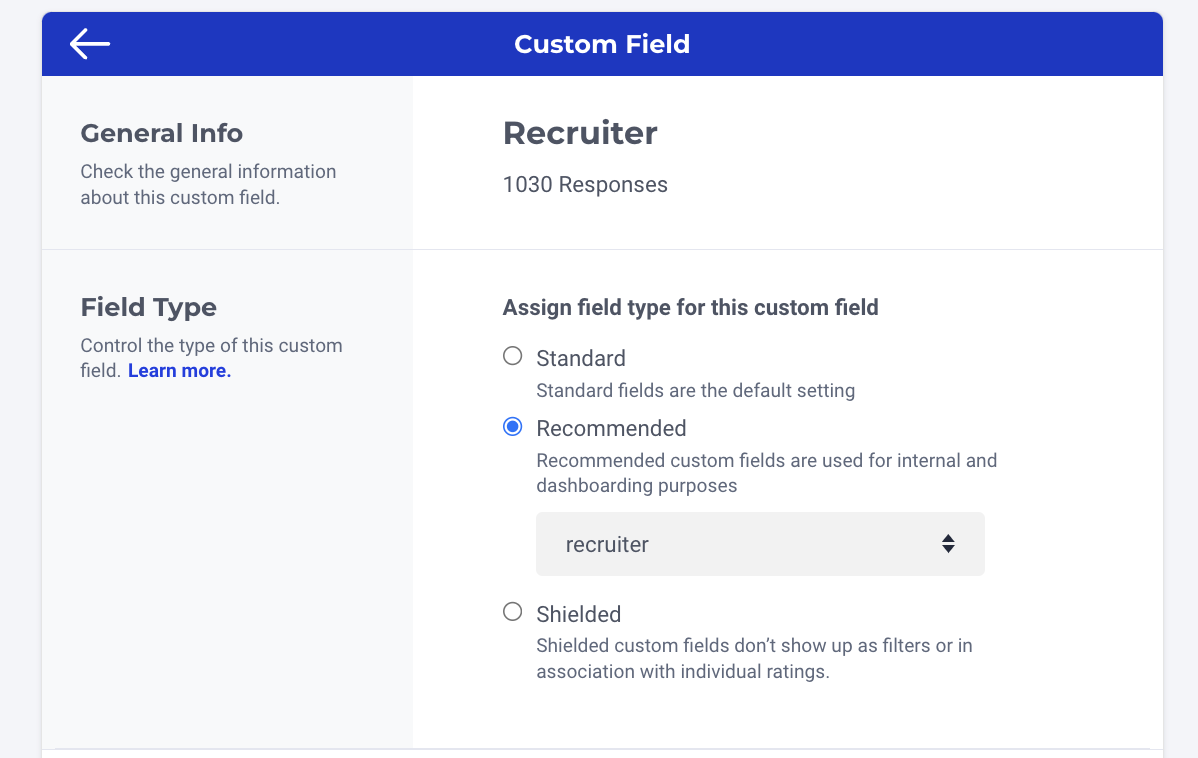This screenshot has height=758, width=1198.
Task: Click the Field Type section heading
Action: point(148,307)
